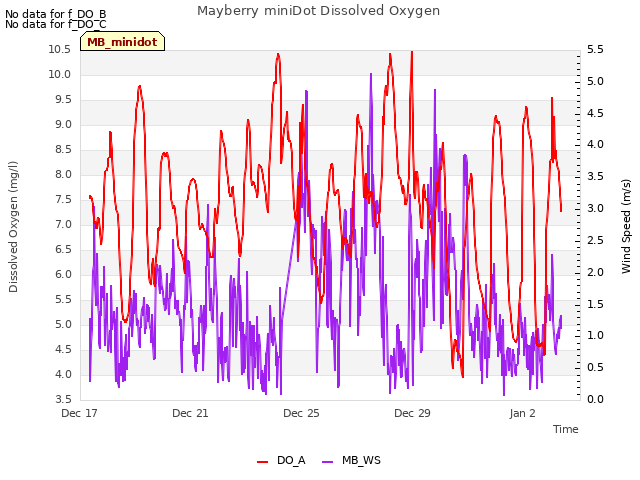Click the 1.0 wind speed axis value
This screenshot has height=480, width=640.
pos(595,336)
